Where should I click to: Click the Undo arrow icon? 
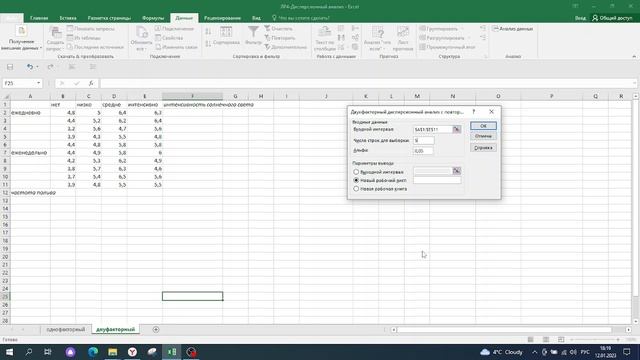(x=29, y=67)
